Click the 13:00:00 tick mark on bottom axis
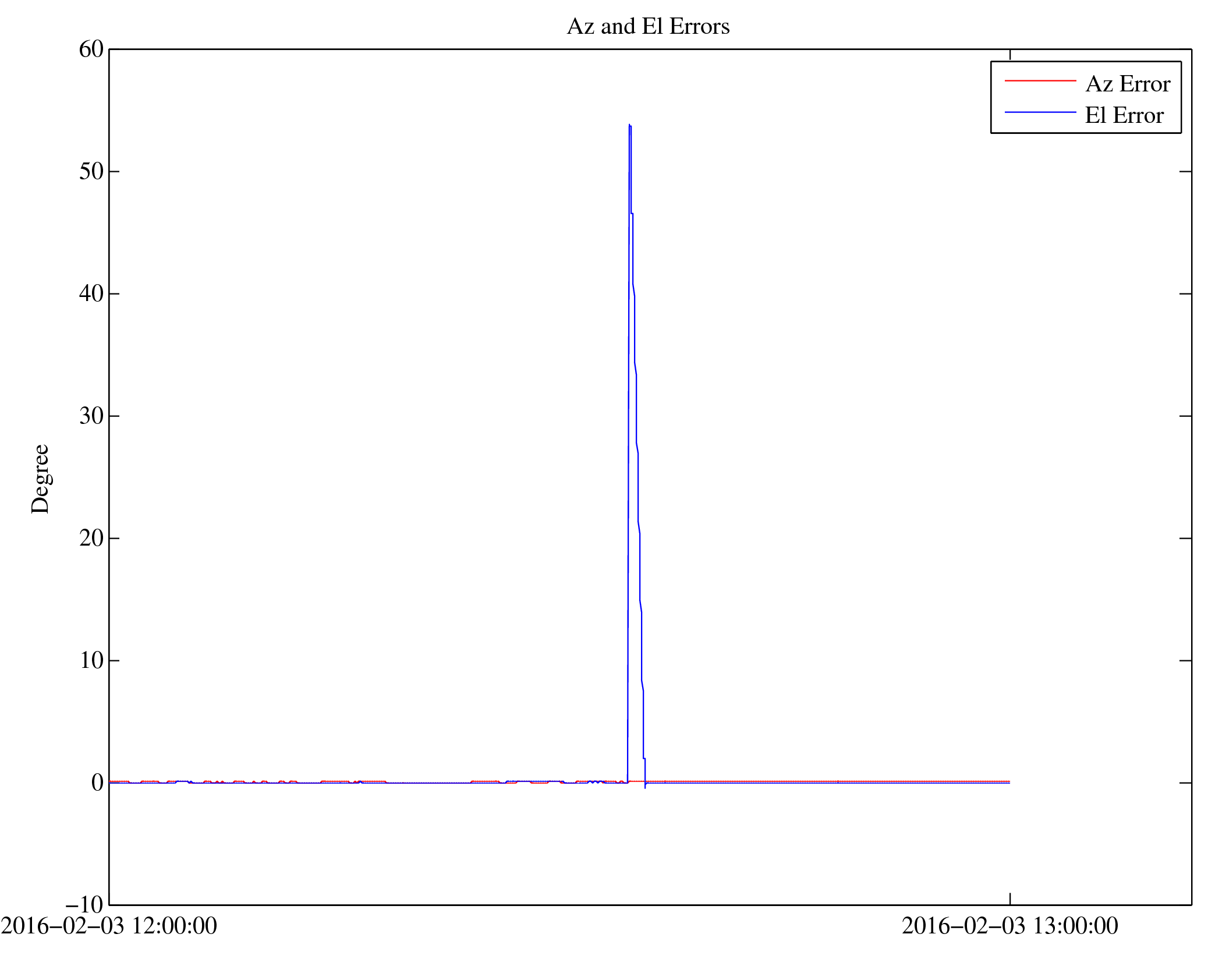This screenshot has width=1208, height=980. (1009, 899)
